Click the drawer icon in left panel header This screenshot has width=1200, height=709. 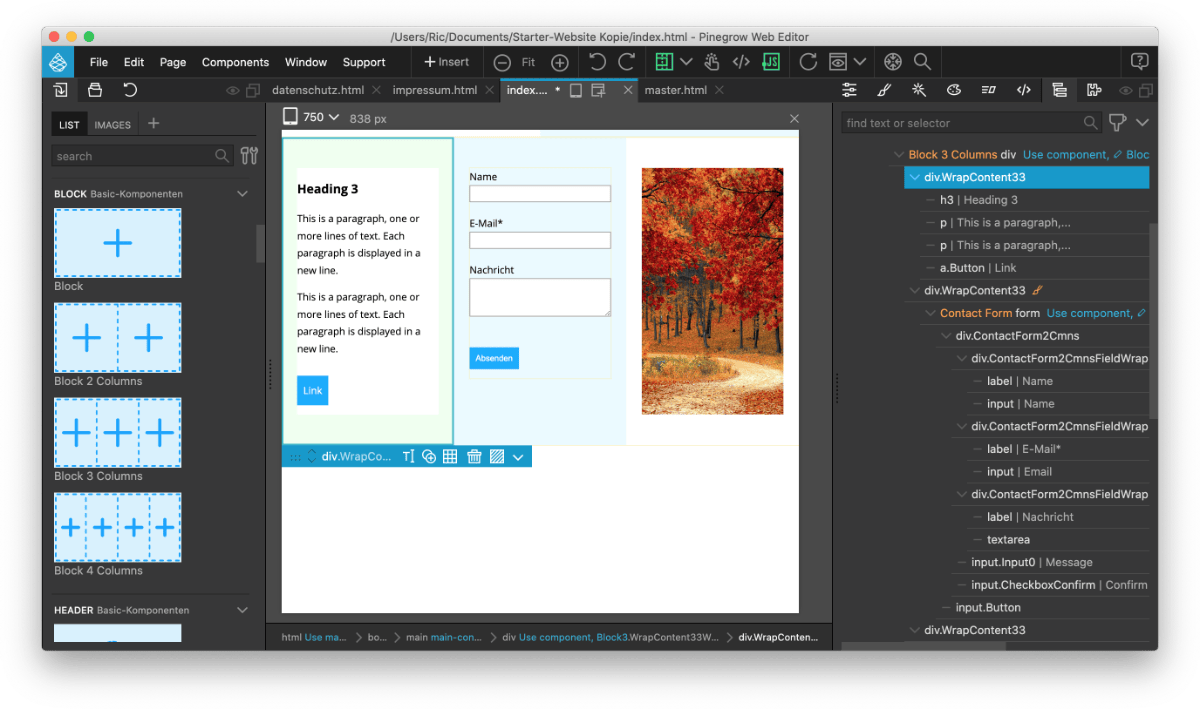(x=95, y=90)
